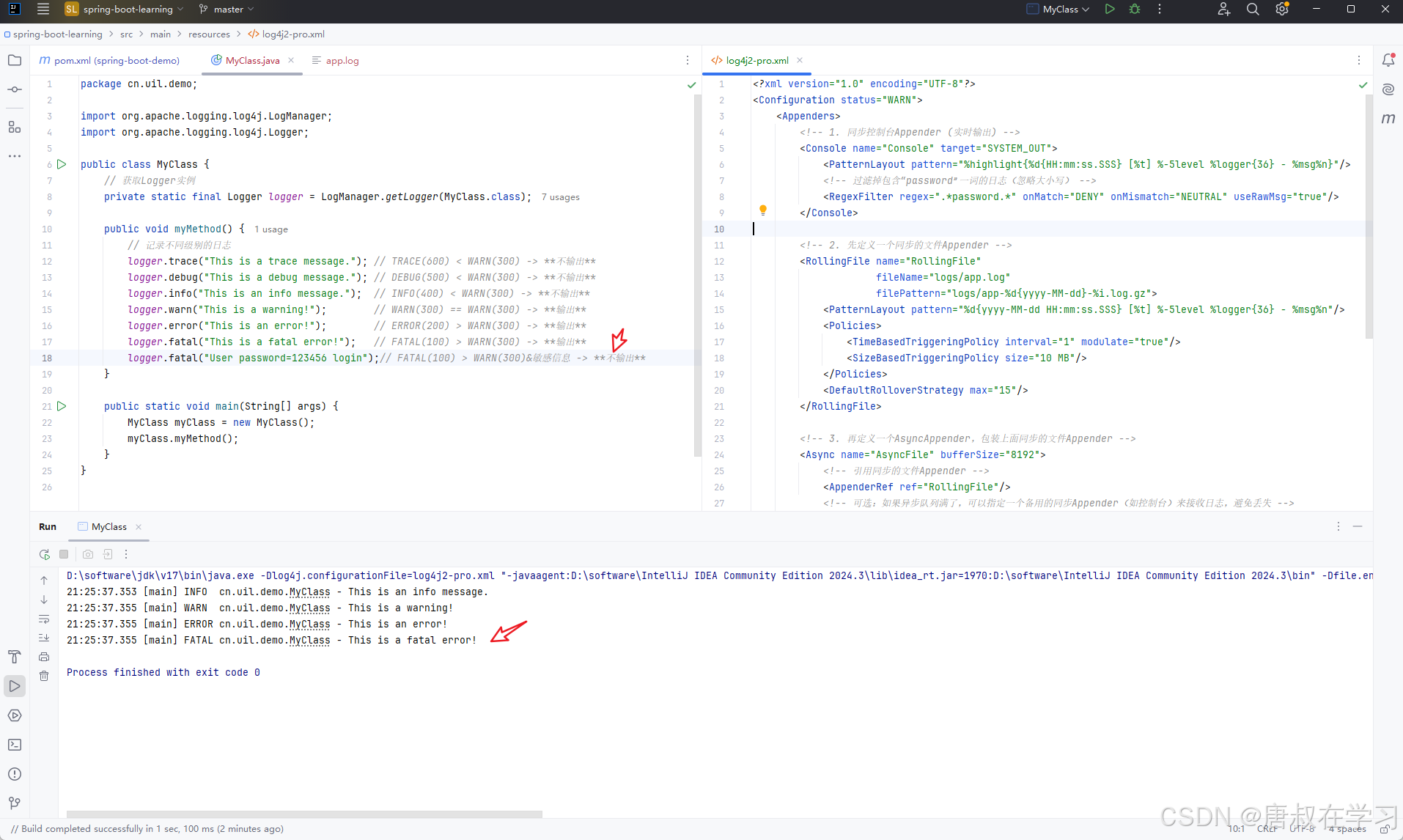Click the Stop button in Run toolbar
The image size is (1403, 840).
(x=64, y=554)
